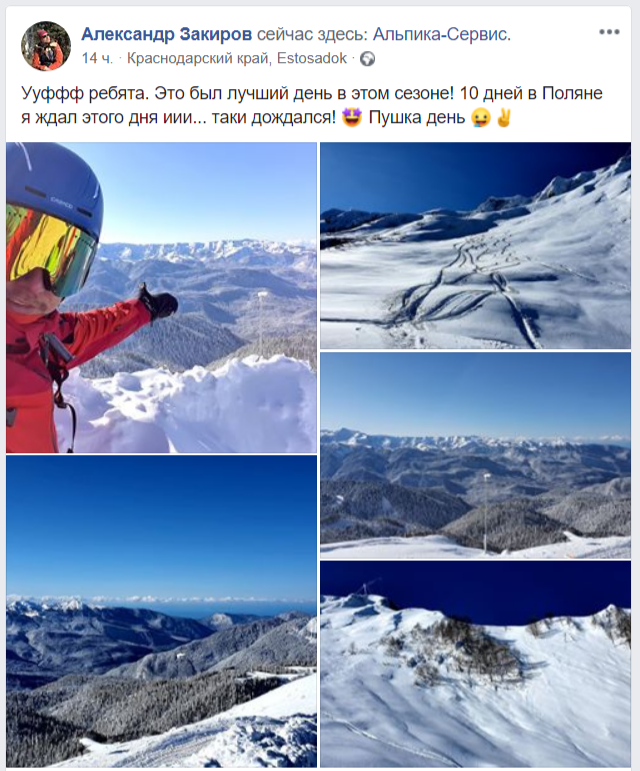Viewport: 640px width, 771px height.
Task: Click the tongue-out emoji after Пушка день
Action: (x=480, y=118)
